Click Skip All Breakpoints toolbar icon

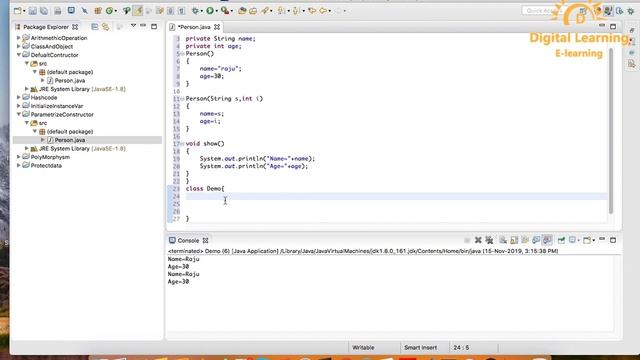coord(84,11)
